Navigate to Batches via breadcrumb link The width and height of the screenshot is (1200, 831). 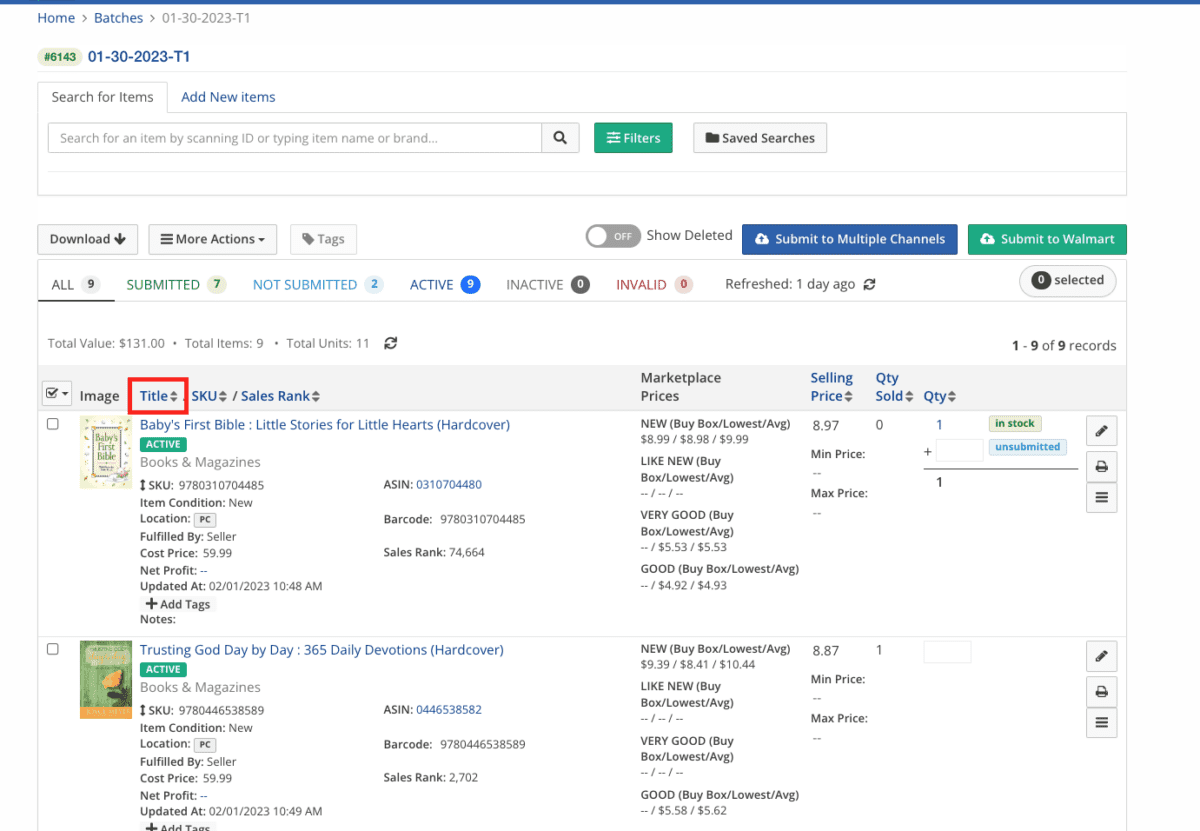click(118, 17)
